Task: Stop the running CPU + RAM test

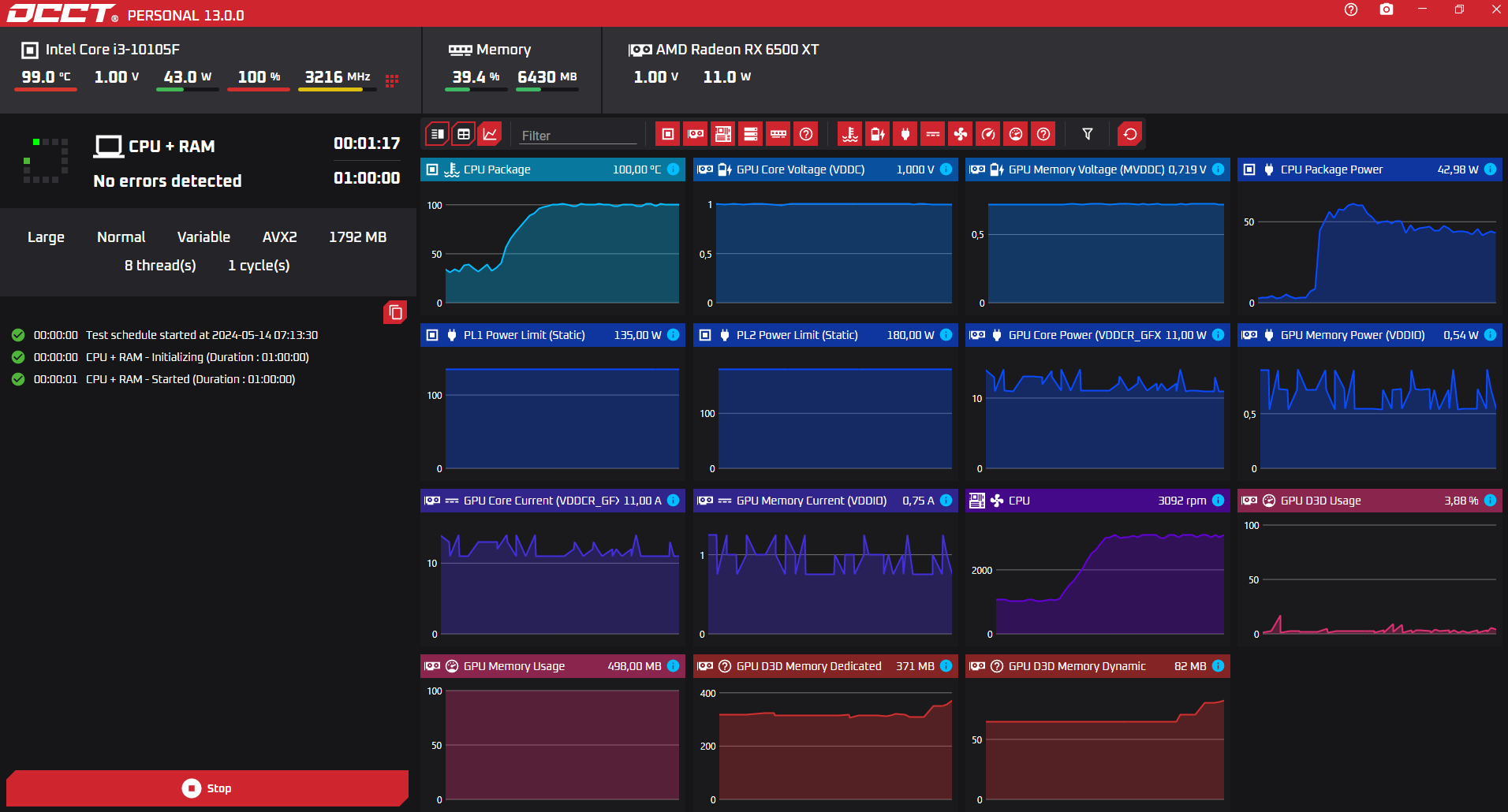Action: click(x=207, y=788)
